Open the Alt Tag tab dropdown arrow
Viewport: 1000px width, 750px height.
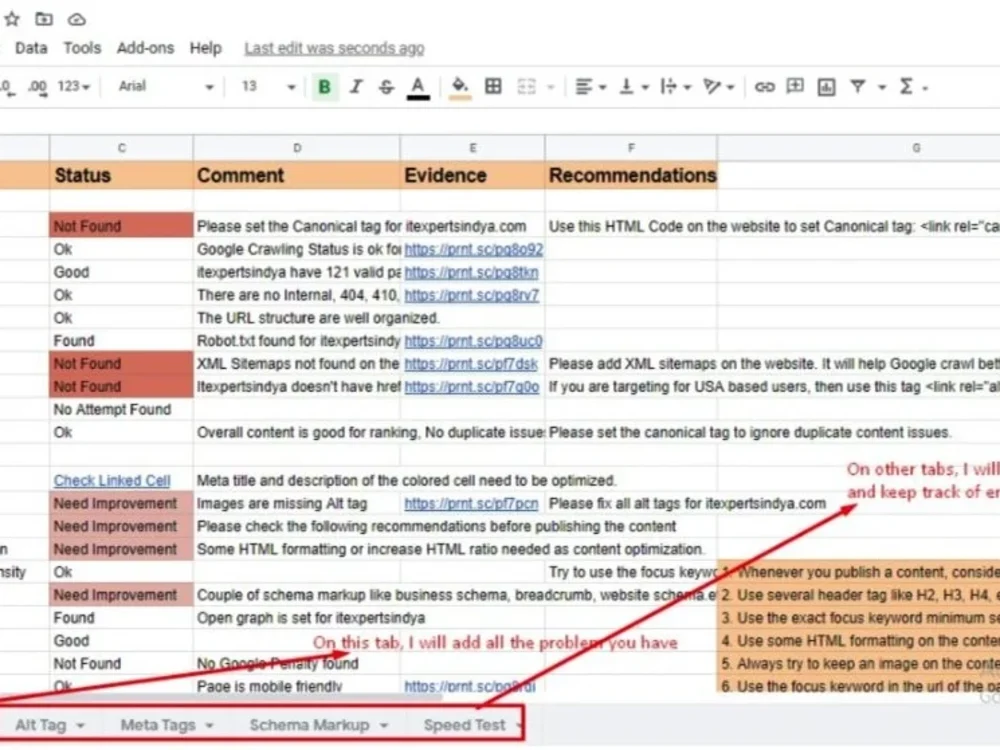(80, 726)
